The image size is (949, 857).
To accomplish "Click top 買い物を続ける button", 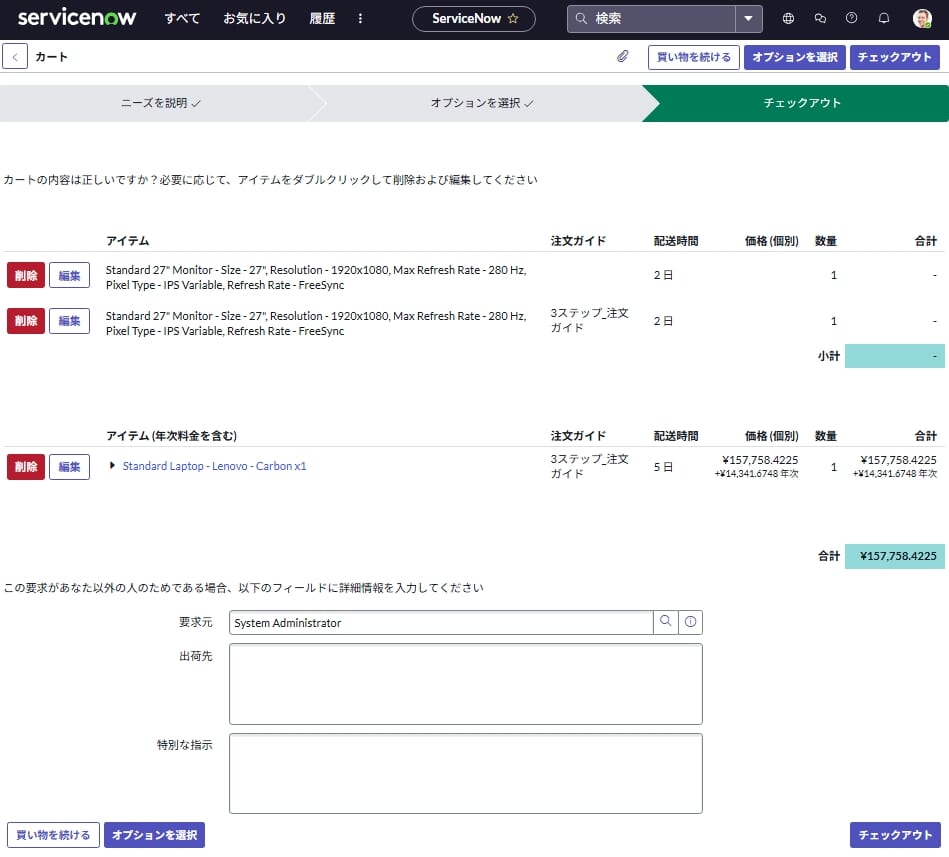I will 694,57.
